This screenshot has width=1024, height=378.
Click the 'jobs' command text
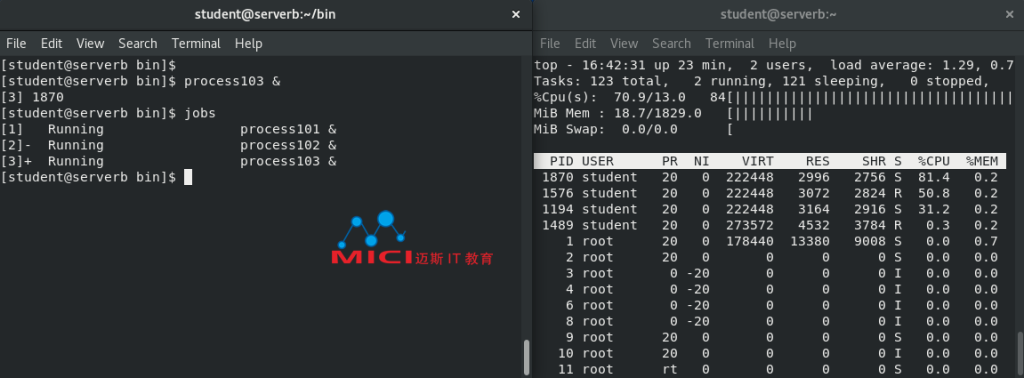point(200,114)
